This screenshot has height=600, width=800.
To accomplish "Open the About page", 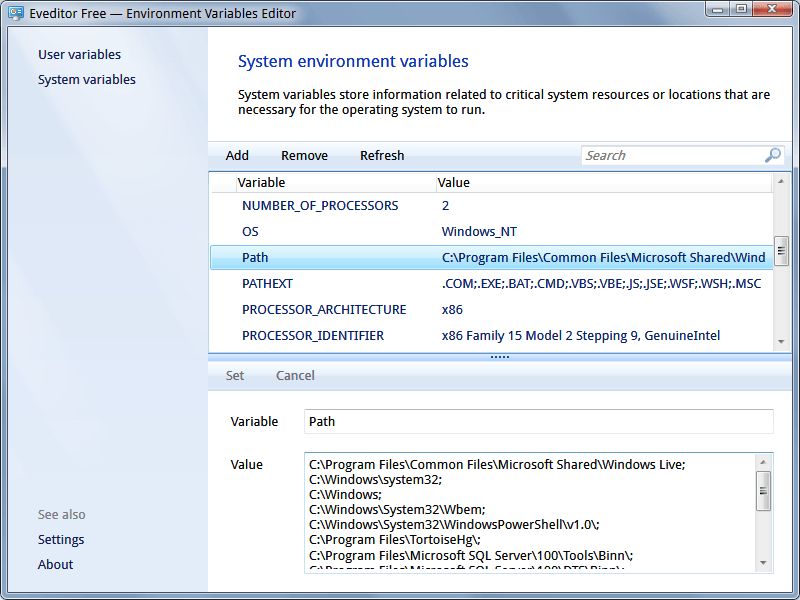I will (x=55, y=564).
